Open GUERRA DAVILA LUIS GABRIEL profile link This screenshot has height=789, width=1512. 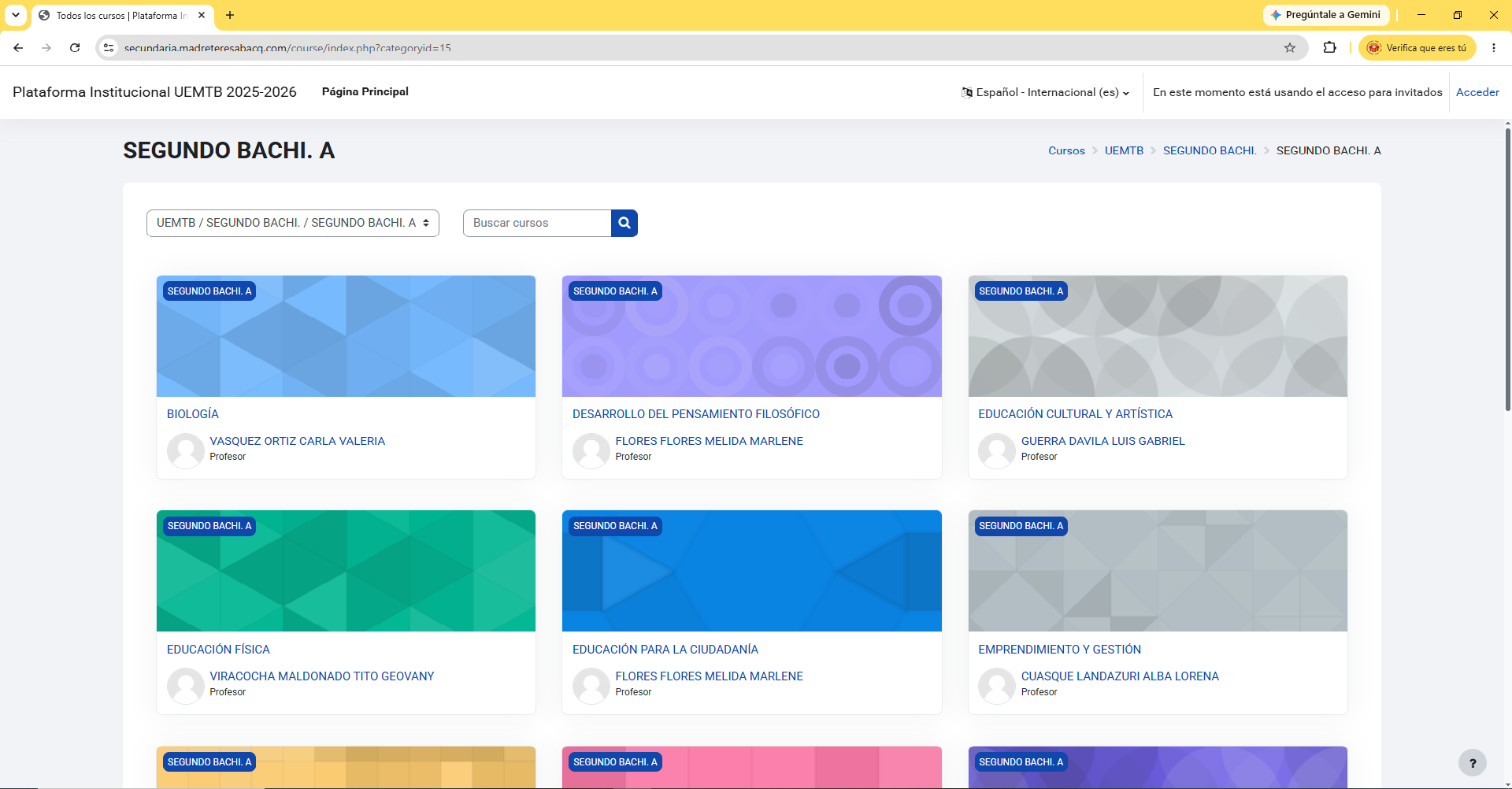click(x=1102, y=441)
